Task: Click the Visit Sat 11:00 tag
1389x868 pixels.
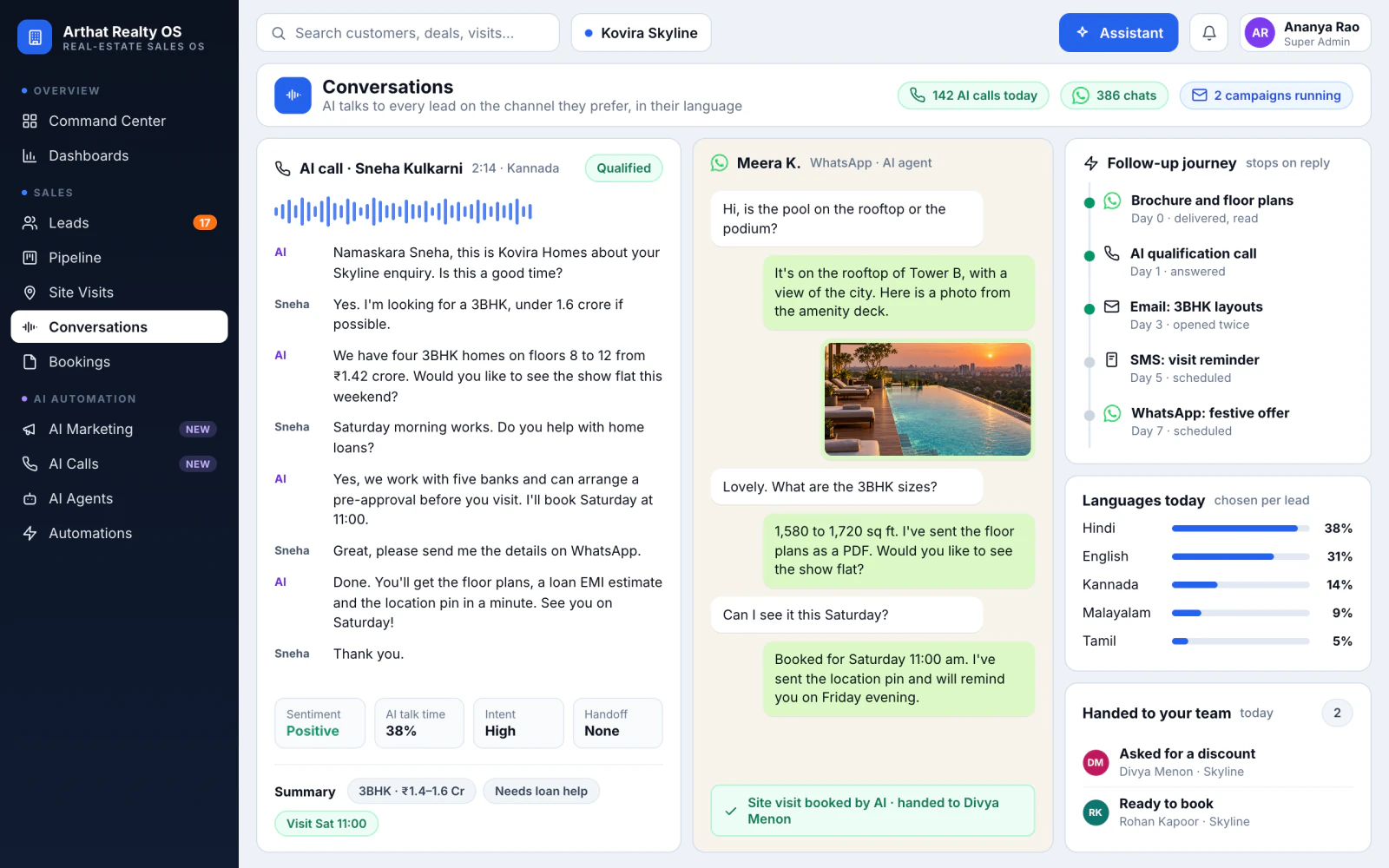Action: click(326, 824)
